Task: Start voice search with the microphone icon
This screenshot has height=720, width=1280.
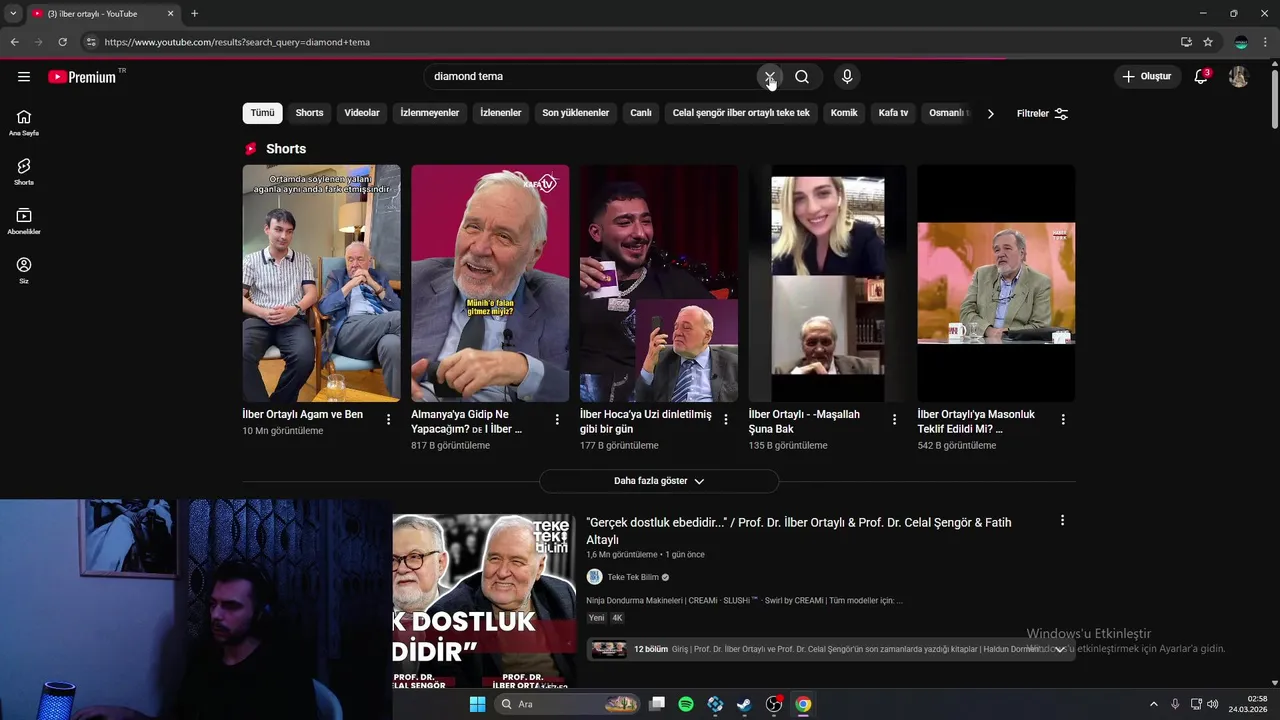Action: (847, 77)
